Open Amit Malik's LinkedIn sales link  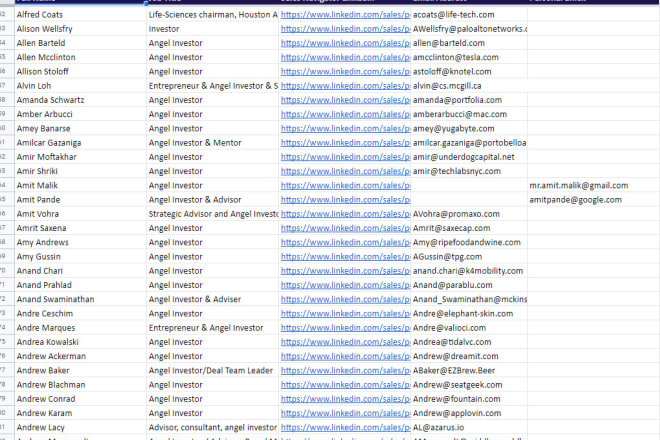[346, 186]
